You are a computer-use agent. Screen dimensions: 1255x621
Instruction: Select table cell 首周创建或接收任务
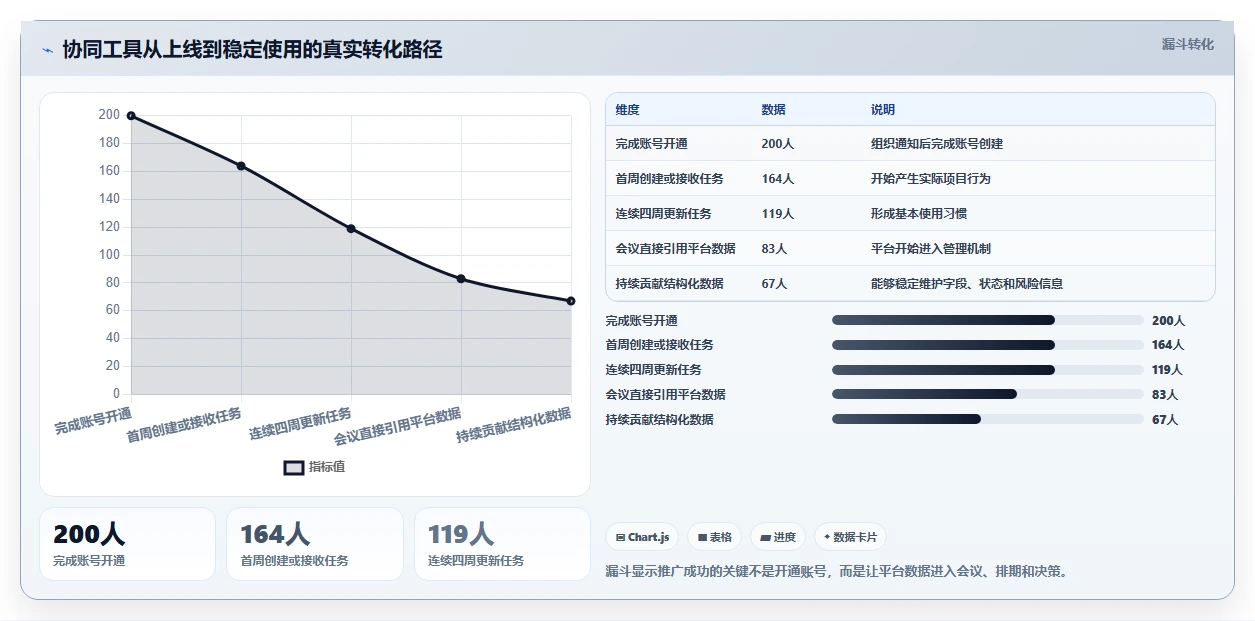670,179
